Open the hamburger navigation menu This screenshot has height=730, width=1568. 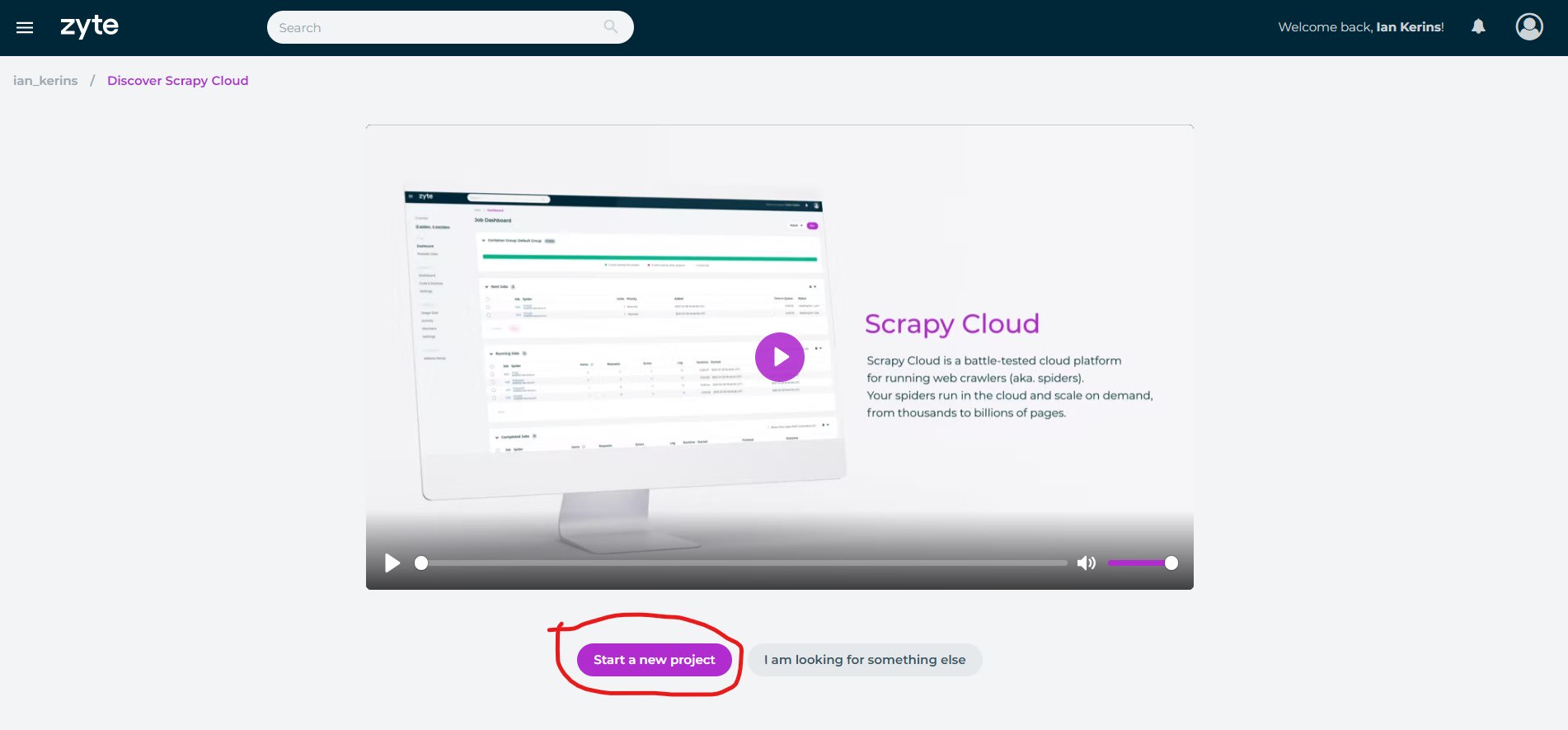(25, 28)
